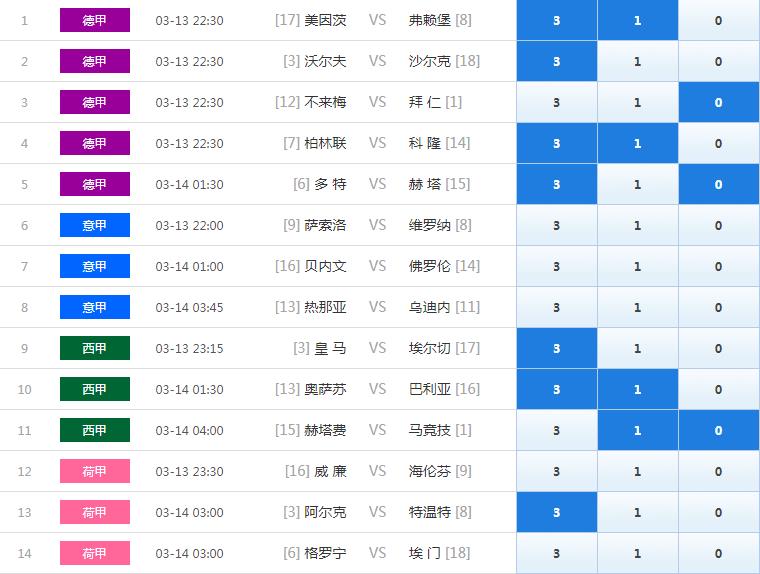
Task: Open home team 皇马 link
Action: (331, 348)
